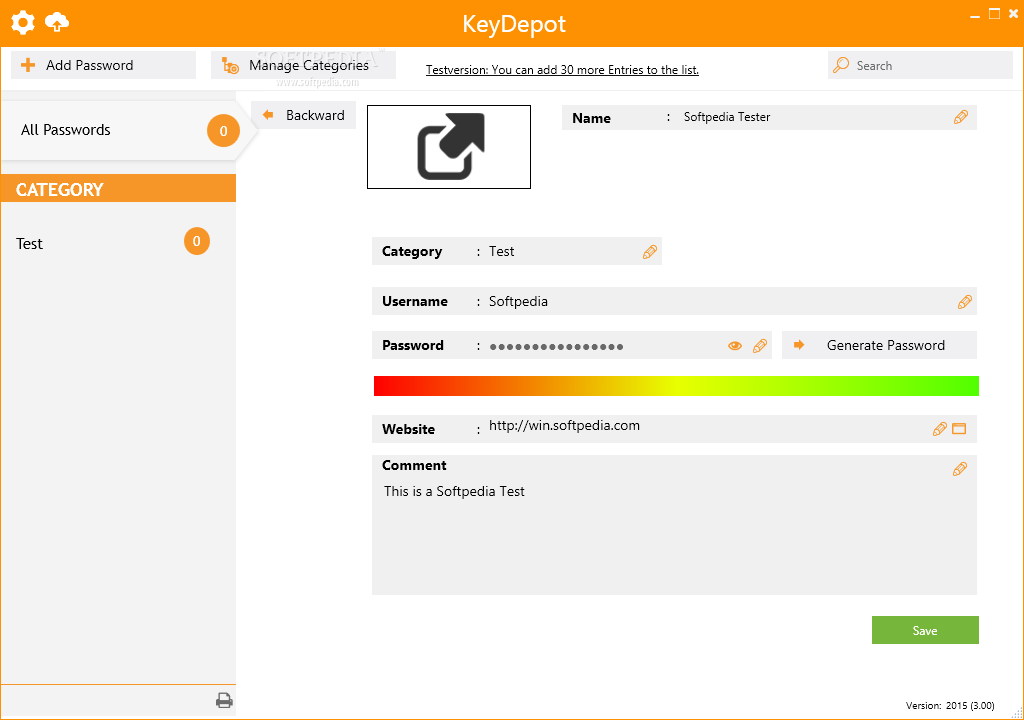Image resolution: width=1024 pixels, height=720 pixels.
Task: Click Generate Password button
Action: tap(879, 345)
